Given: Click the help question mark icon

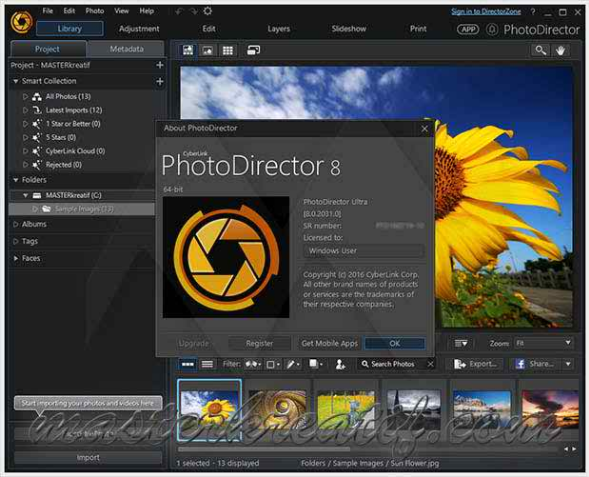Looking at the screenshot, I should click(533, 12).
